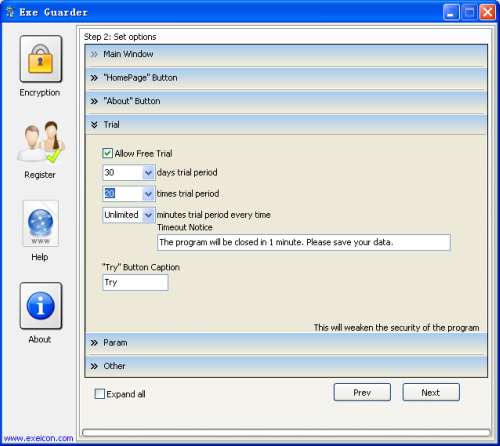This screenshot has height=446, width=500.
Task: Click the "Timeout Notice" label
Action: point(185,227)
